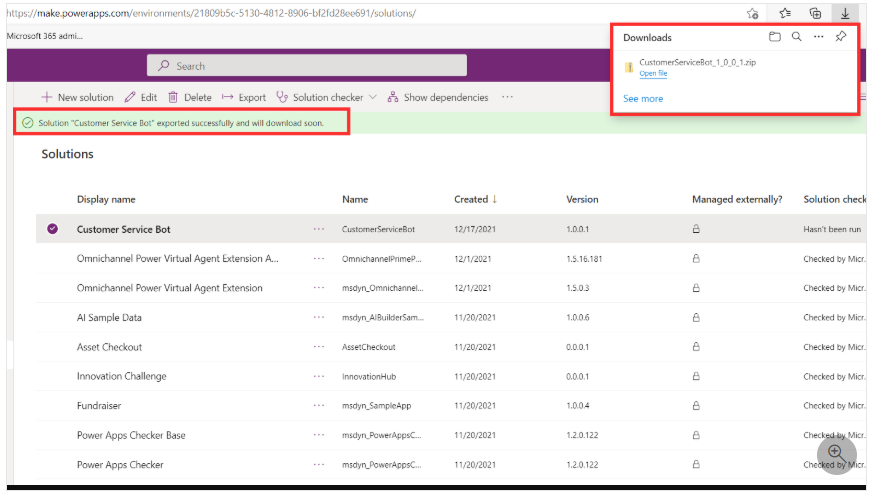Click the magnifier zoom overlay button

pos(836,455)
